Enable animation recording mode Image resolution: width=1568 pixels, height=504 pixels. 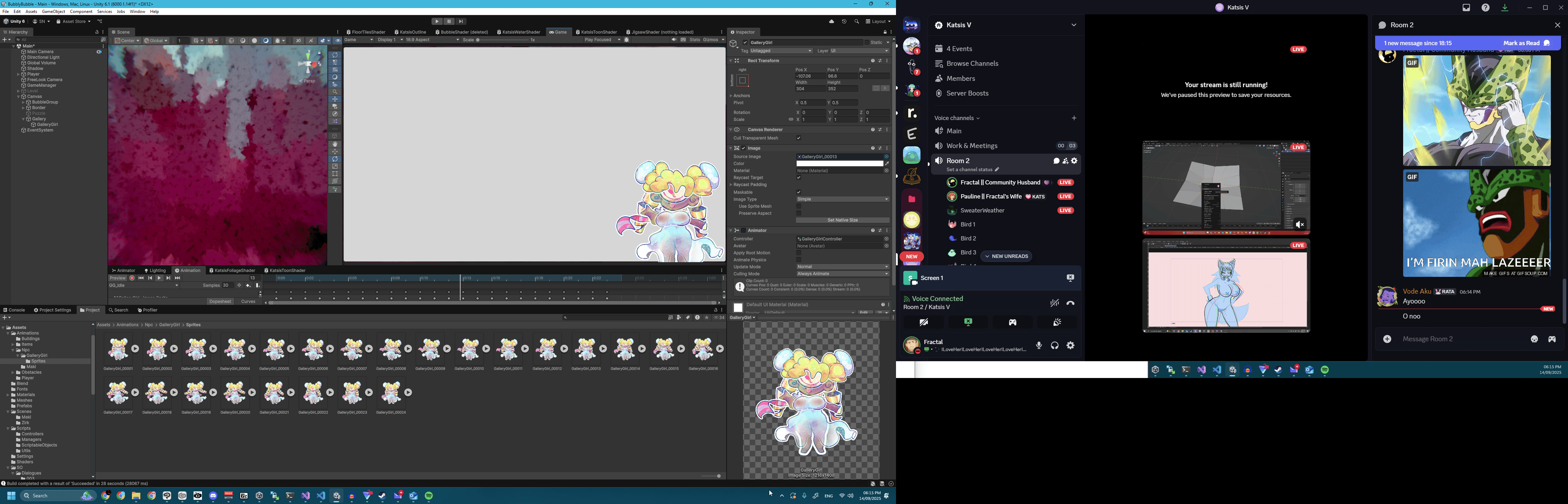point(132,278)
